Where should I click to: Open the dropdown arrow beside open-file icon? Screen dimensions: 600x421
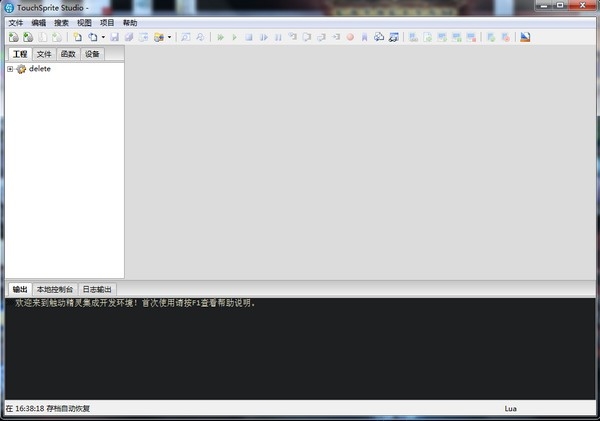tap(103, 37)
